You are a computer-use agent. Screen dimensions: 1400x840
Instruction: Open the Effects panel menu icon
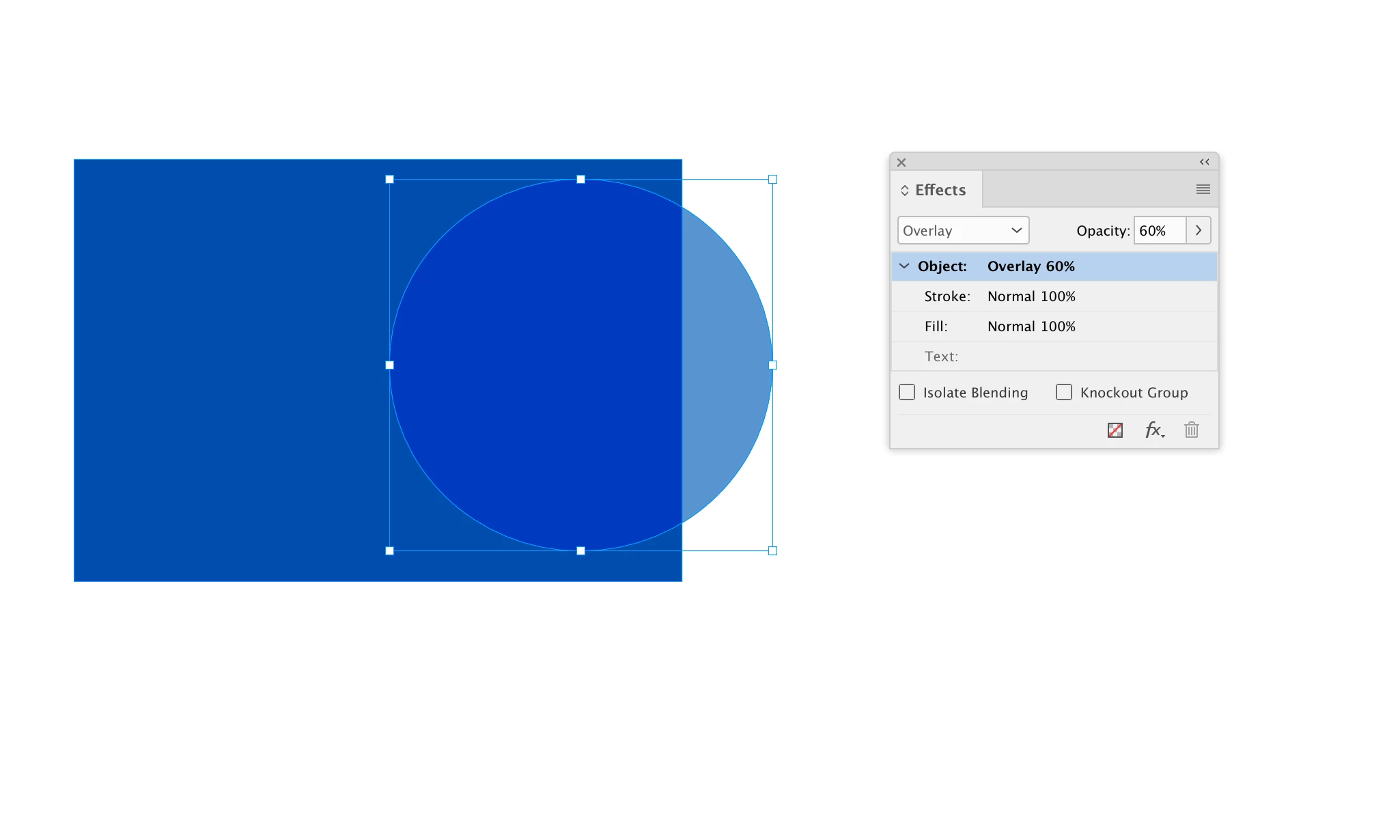click(x=1203, y=189)
